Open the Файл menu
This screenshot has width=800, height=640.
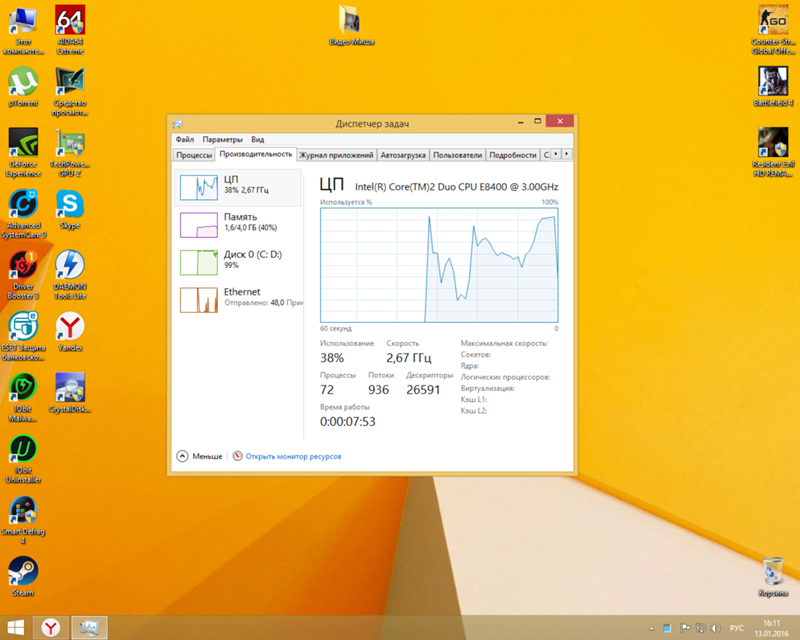185,139
